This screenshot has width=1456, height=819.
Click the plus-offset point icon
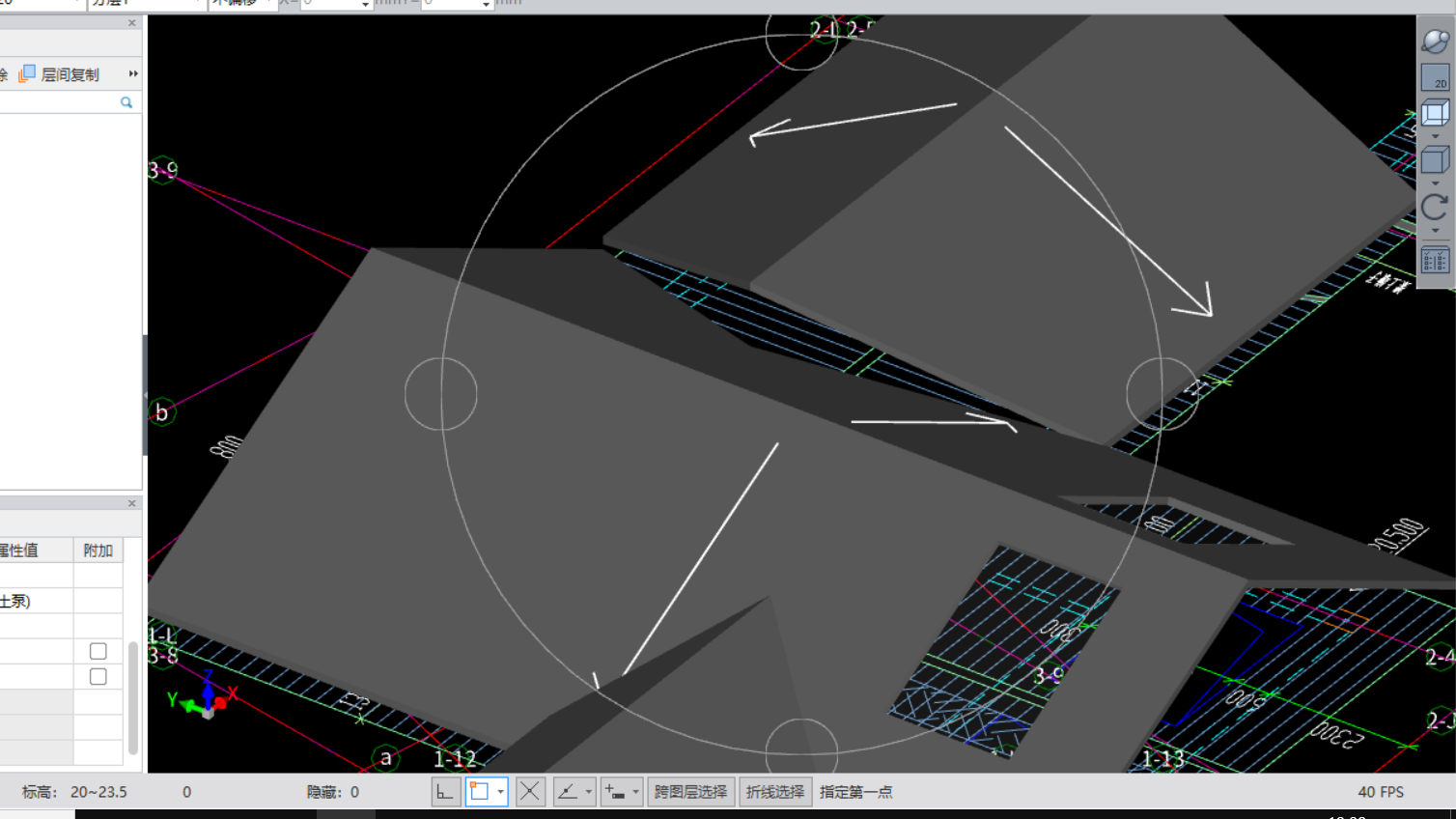click(615, 792)
